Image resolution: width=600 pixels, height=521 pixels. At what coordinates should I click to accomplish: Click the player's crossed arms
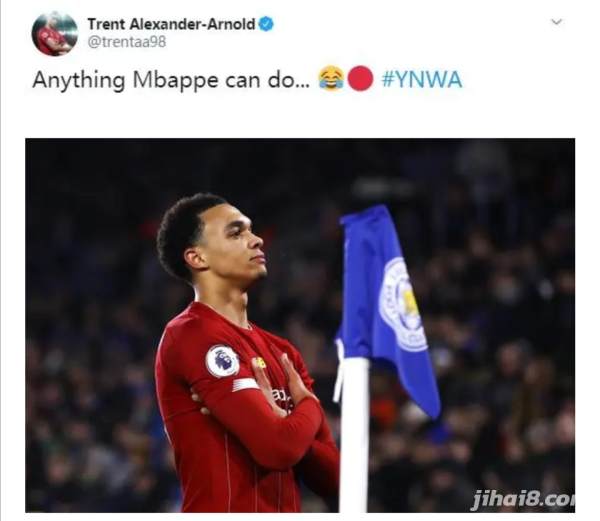point(264,413)
